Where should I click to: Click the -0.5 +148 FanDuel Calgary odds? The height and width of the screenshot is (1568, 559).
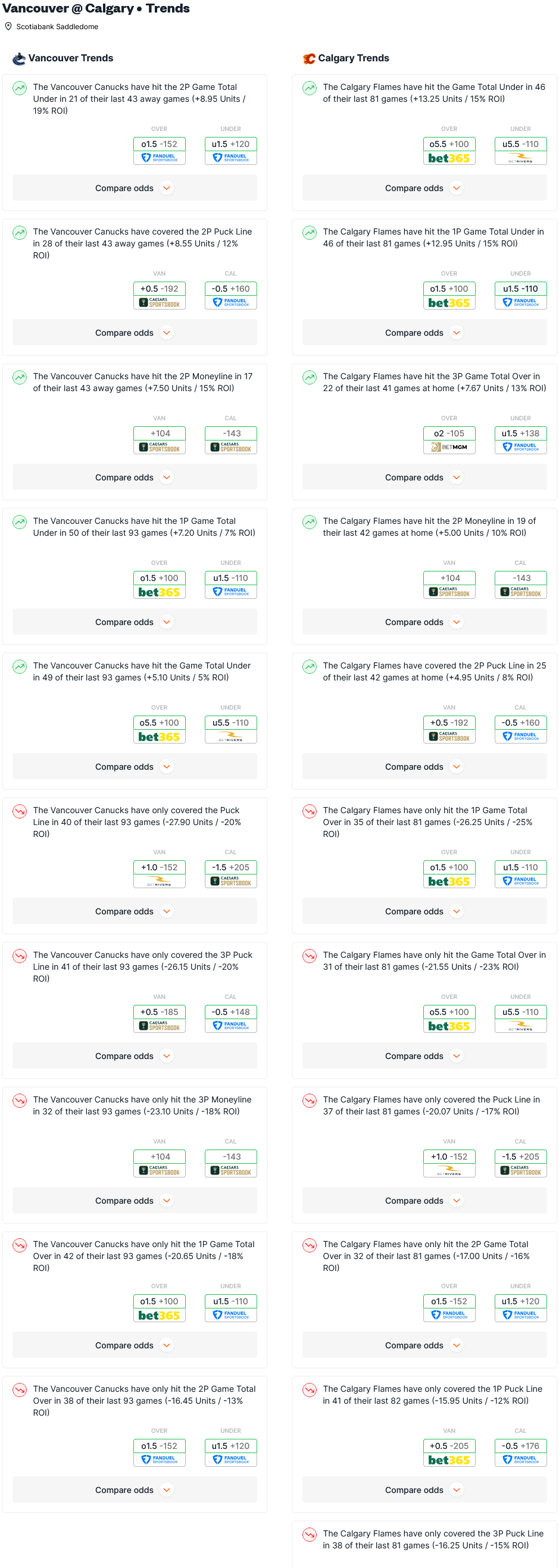[x=230, y=1018]
